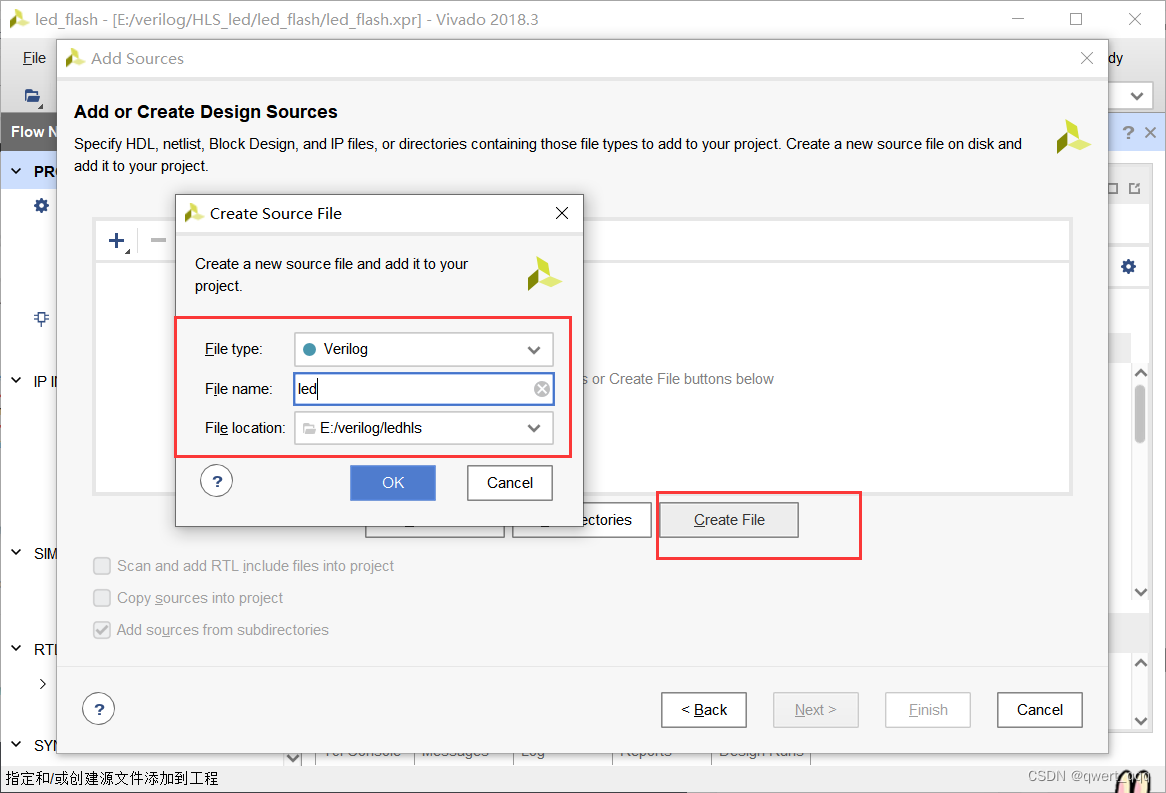Collapse the PROJECT MANAGER section chevron
Image resolution: width=1166 pixels, height=793 pixels.
(16, 171)
